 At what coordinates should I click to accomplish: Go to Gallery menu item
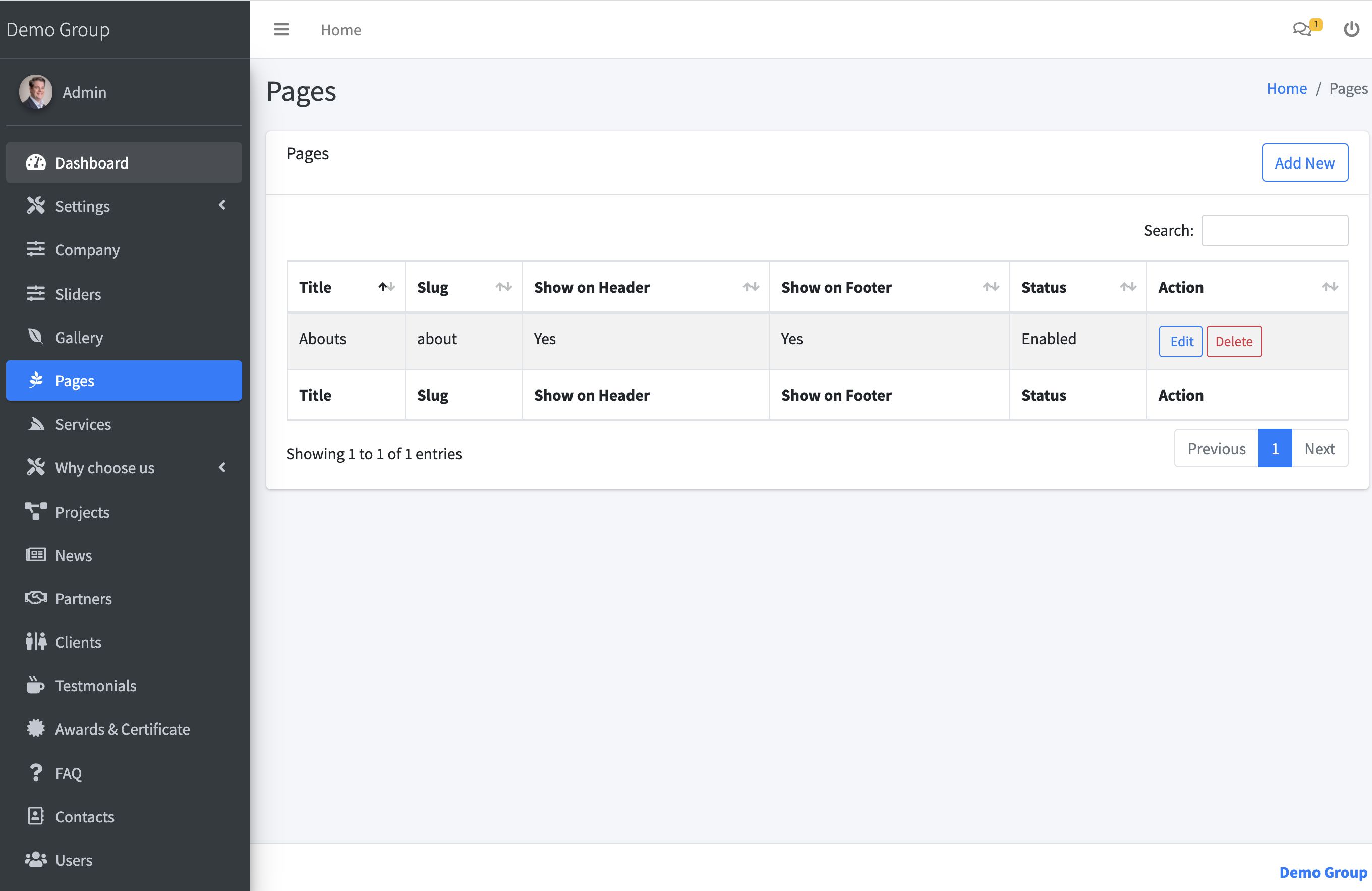click(x=124, y=338)
